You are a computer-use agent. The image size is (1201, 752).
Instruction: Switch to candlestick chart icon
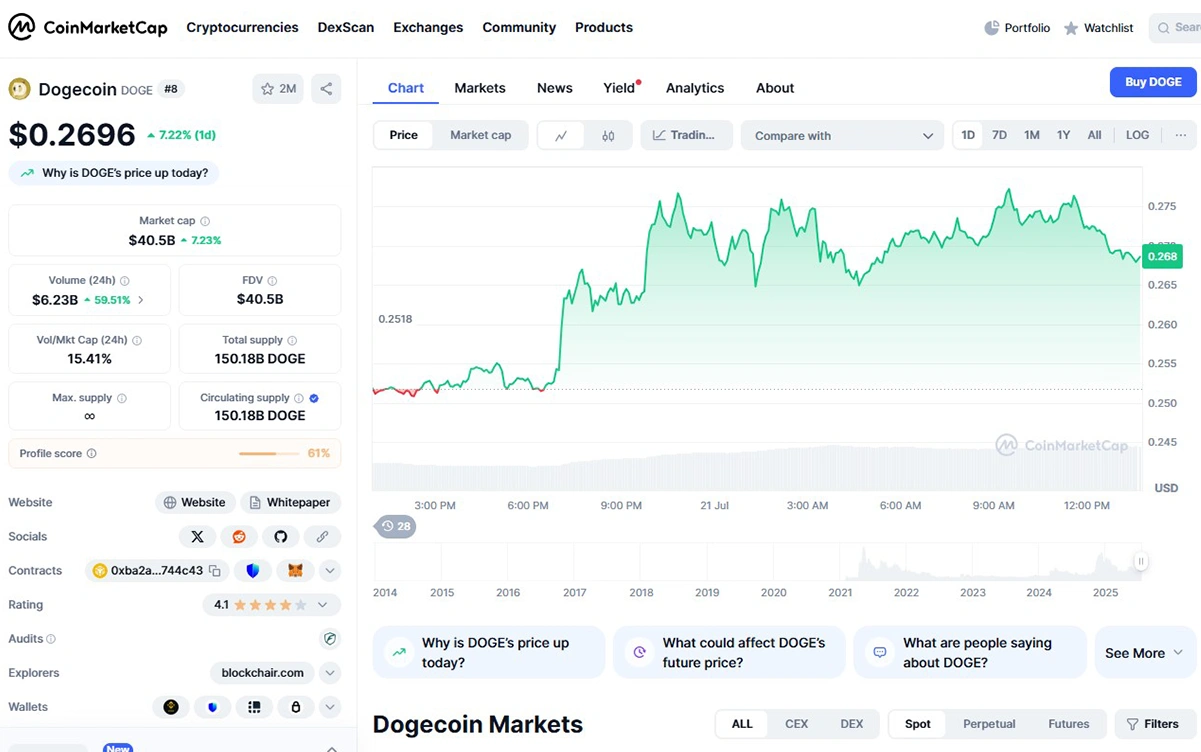[x=608, y=136]
